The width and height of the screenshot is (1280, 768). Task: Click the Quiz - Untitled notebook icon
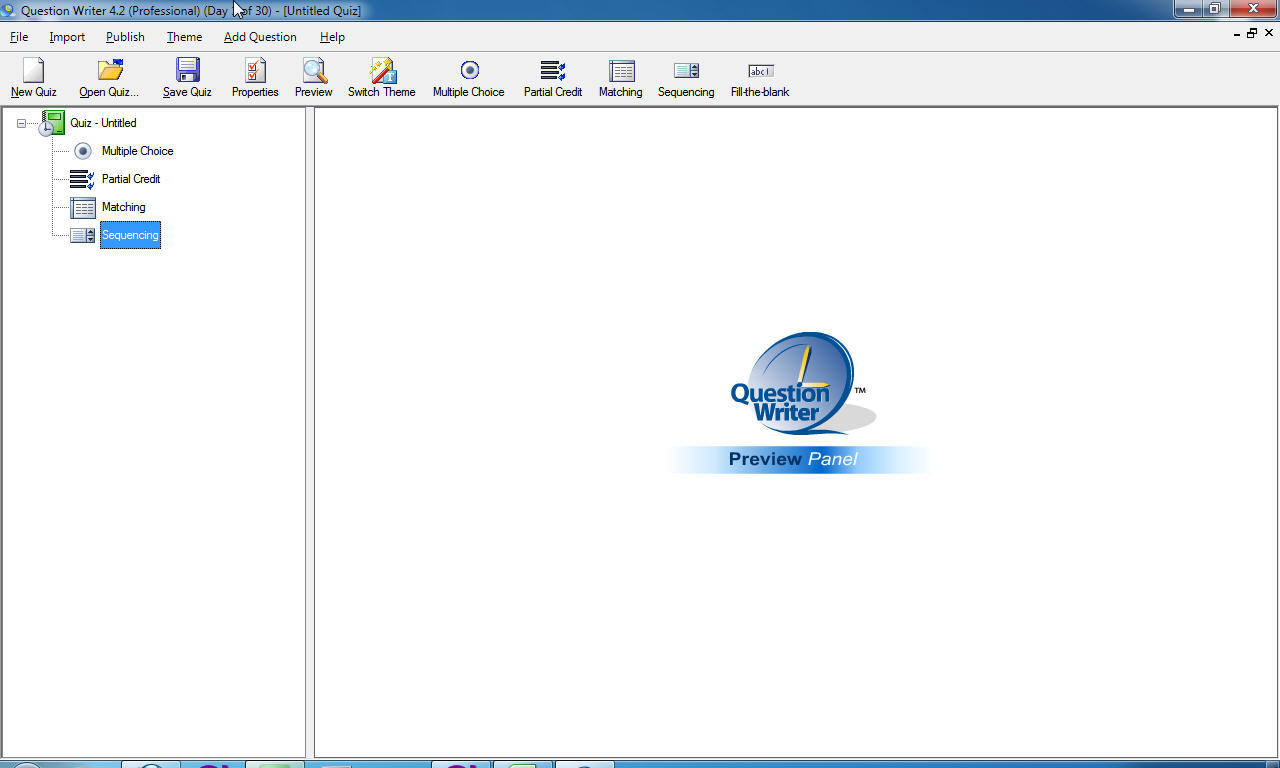pos(52,123)
